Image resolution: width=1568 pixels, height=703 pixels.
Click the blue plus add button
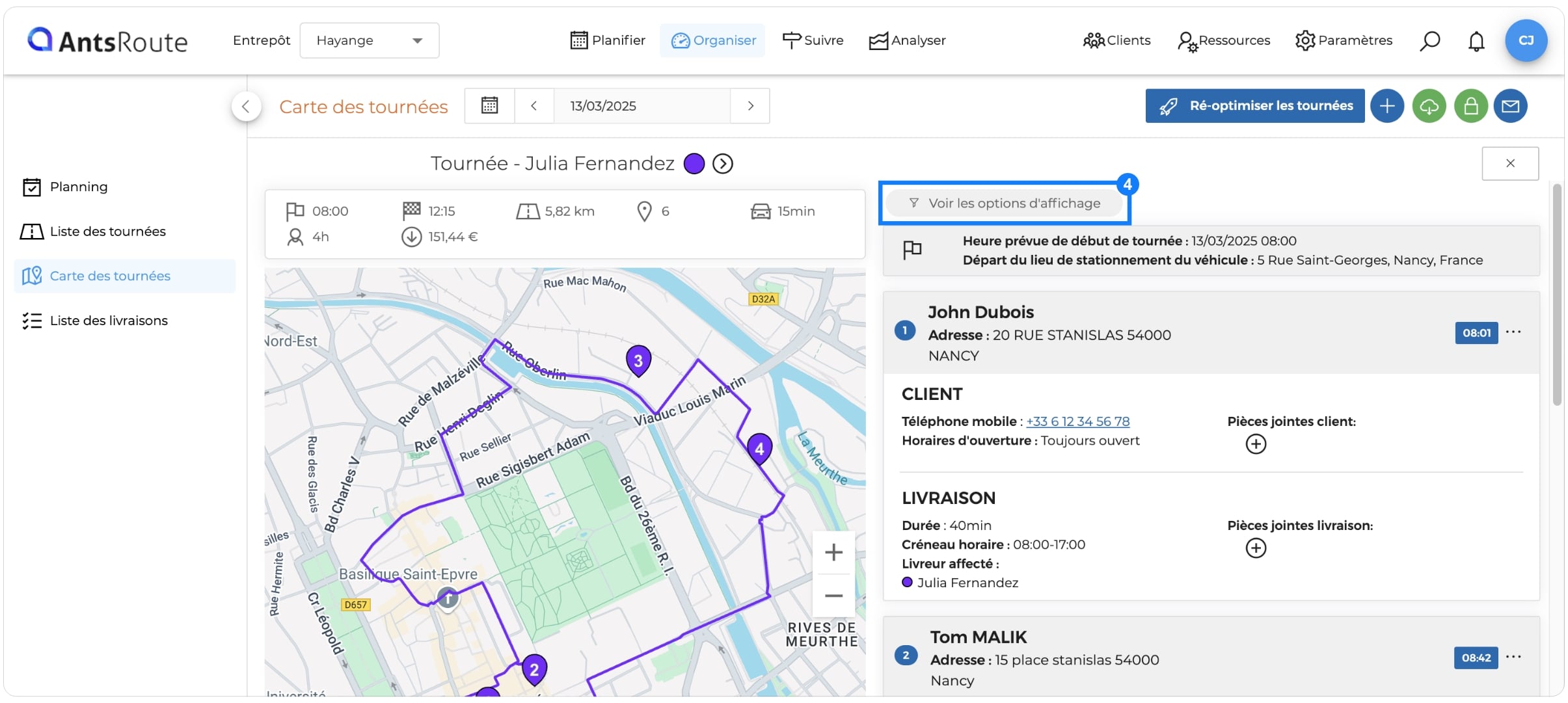[1387, 105]
